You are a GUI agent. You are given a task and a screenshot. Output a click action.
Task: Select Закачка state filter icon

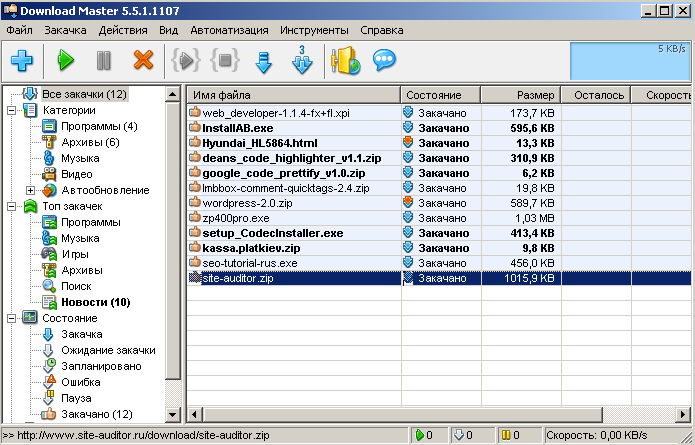click(x=48, y=334)
